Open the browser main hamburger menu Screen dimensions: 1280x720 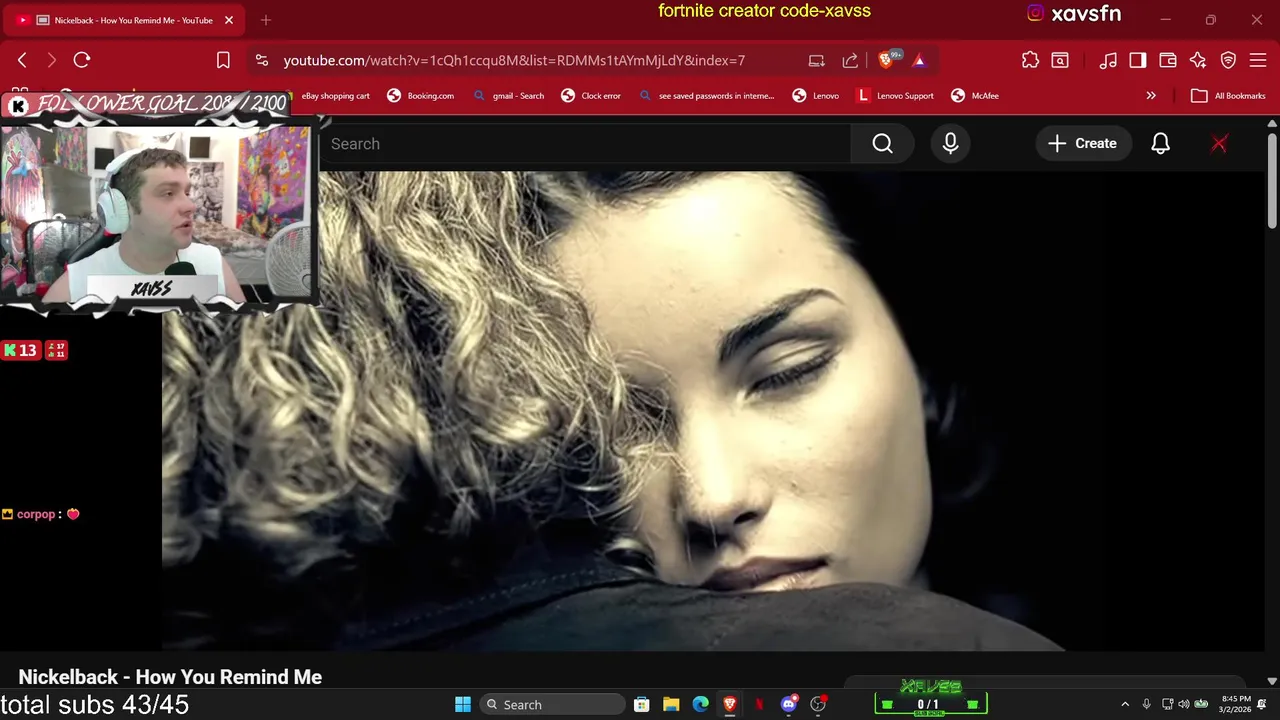coord(1258,60)
